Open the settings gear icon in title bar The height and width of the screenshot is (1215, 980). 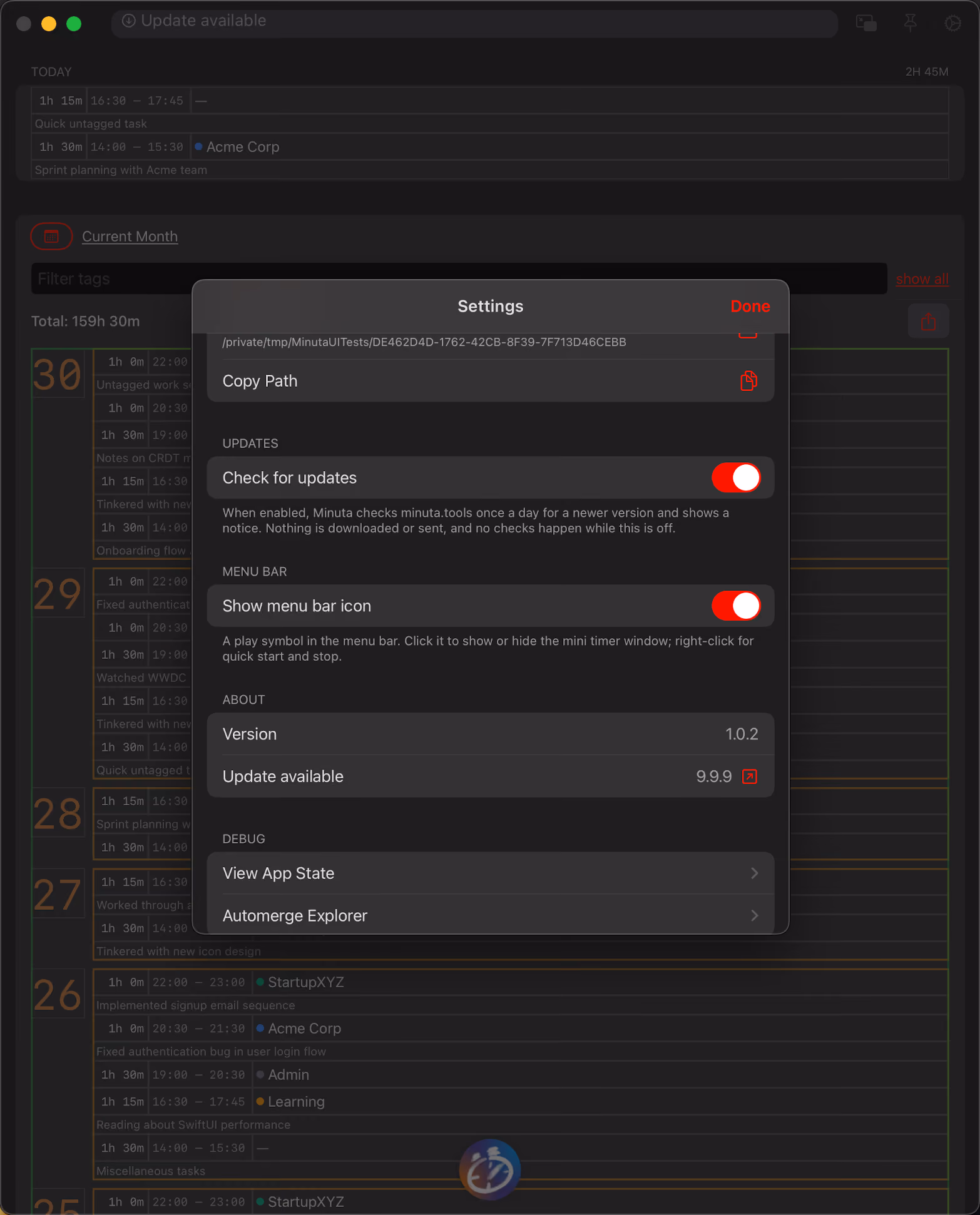coord(952,23)
